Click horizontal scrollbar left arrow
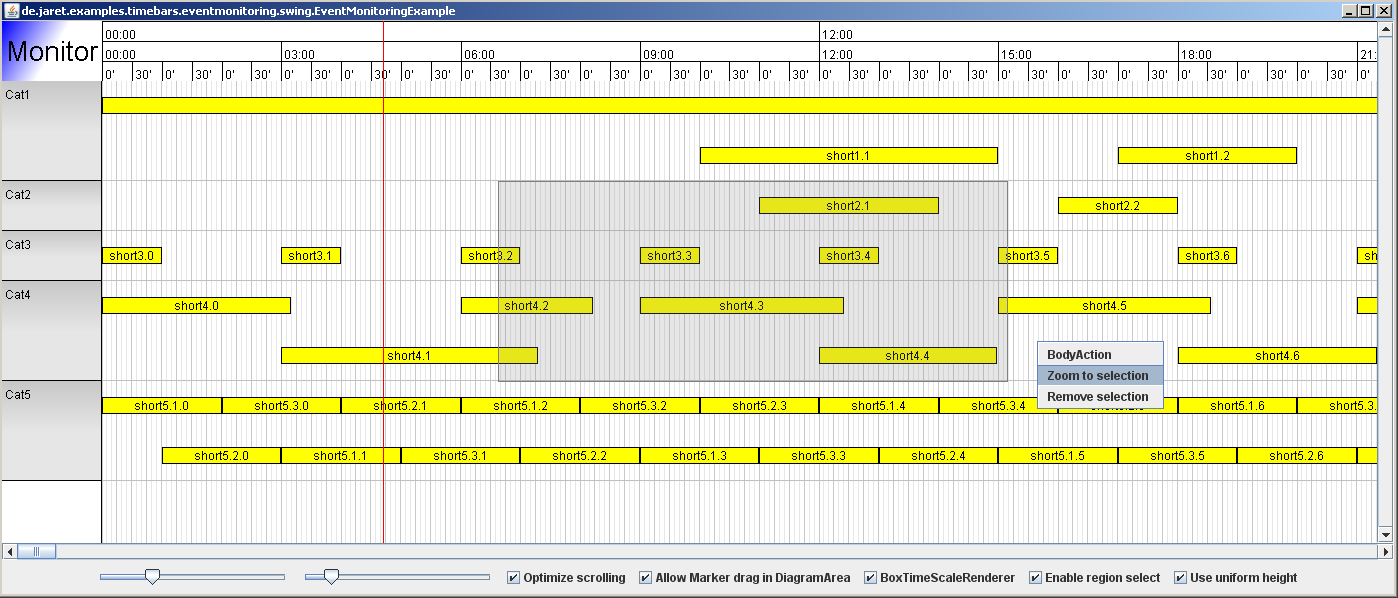The height and width of the screenshot is (598, 1398). coord(10,551)
